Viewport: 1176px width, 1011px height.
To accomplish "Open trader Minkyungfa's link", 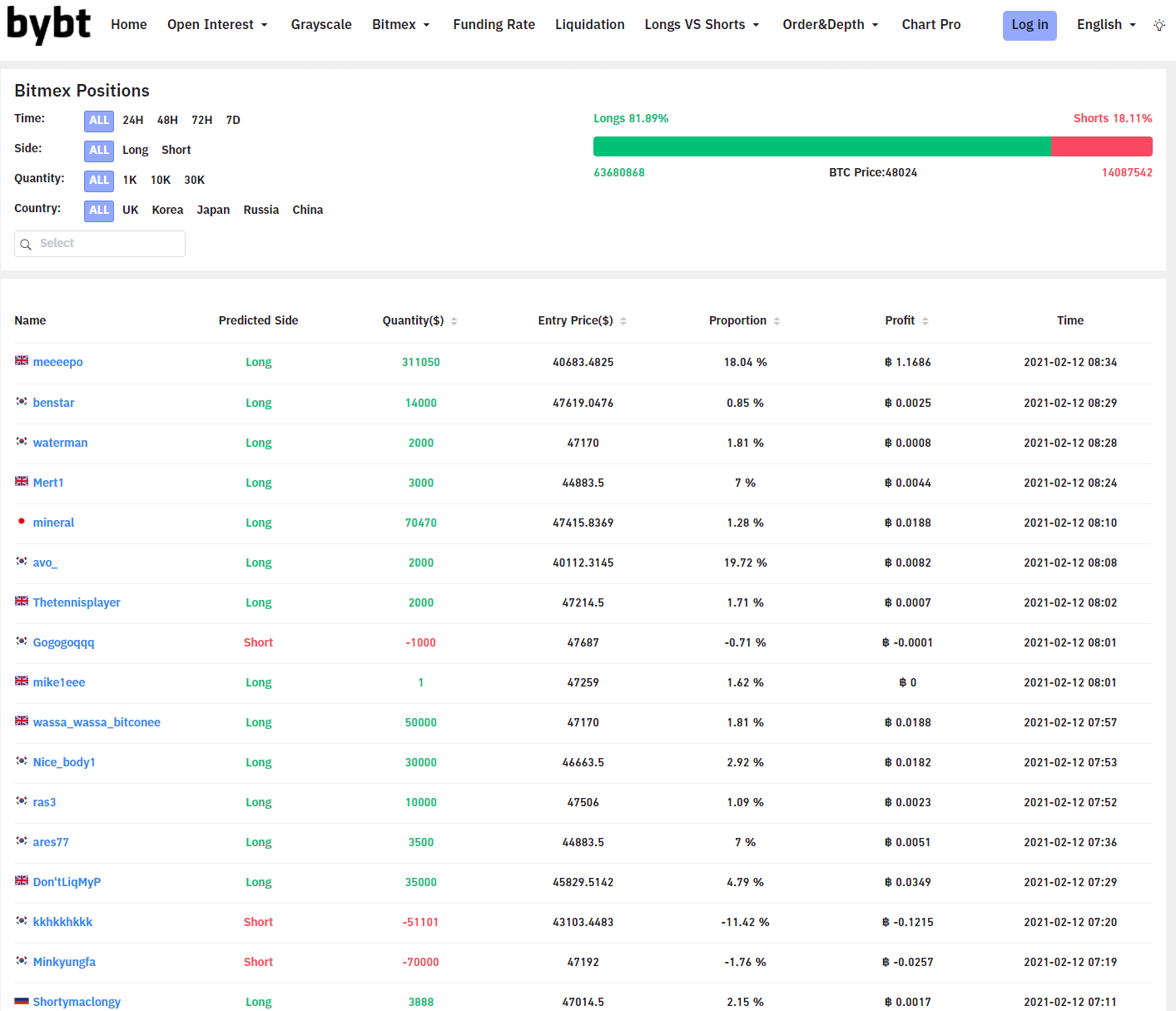I will 64,962.
